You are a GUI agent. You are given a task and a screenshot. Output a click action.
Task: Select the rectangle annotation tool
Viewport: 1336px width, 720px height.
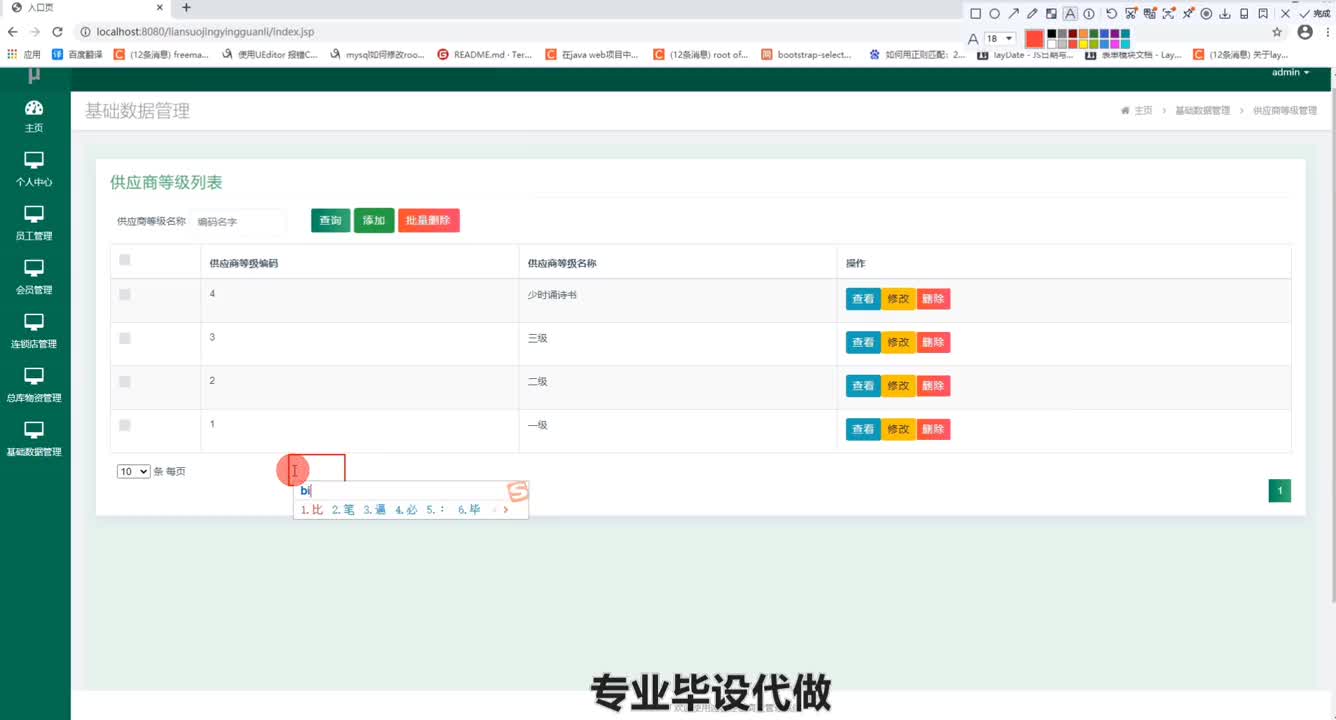coord(975,13)
